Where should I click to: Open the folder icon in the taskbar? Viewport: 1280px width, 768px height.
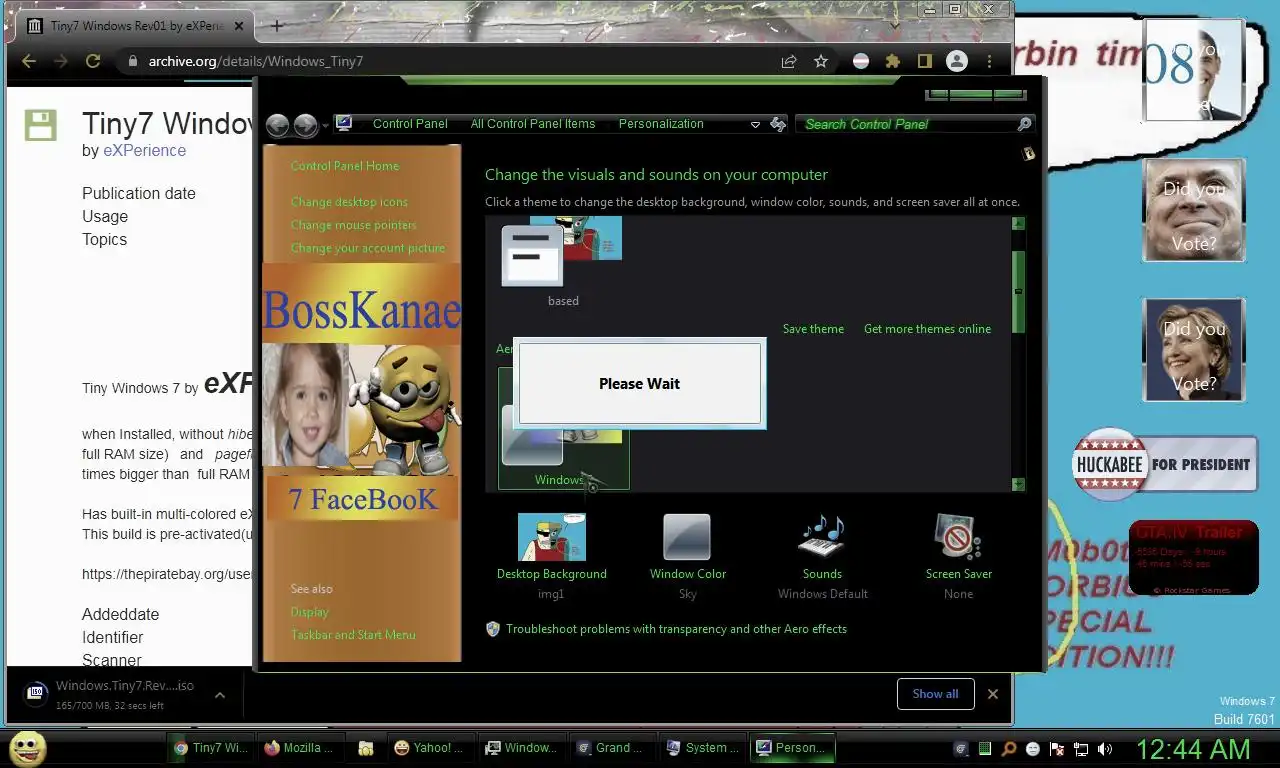[366, 748]
